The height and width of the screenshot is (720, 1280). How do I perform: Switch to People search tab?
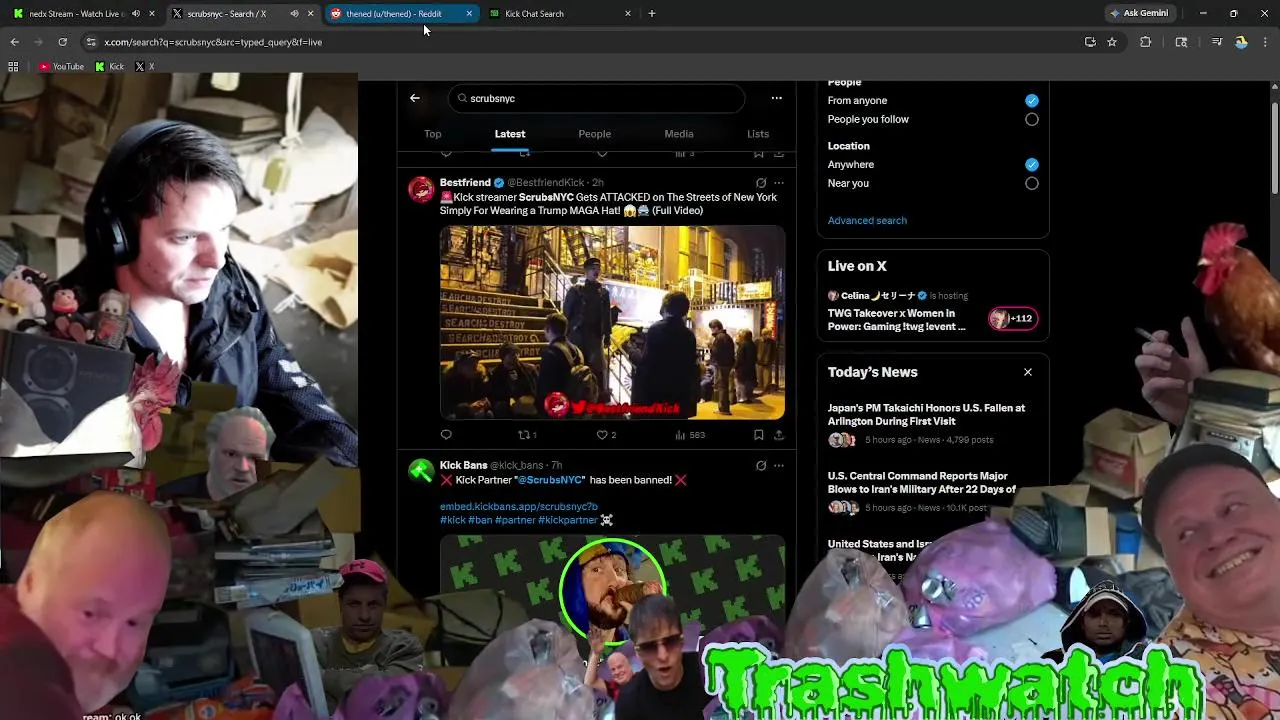(594, 134)
